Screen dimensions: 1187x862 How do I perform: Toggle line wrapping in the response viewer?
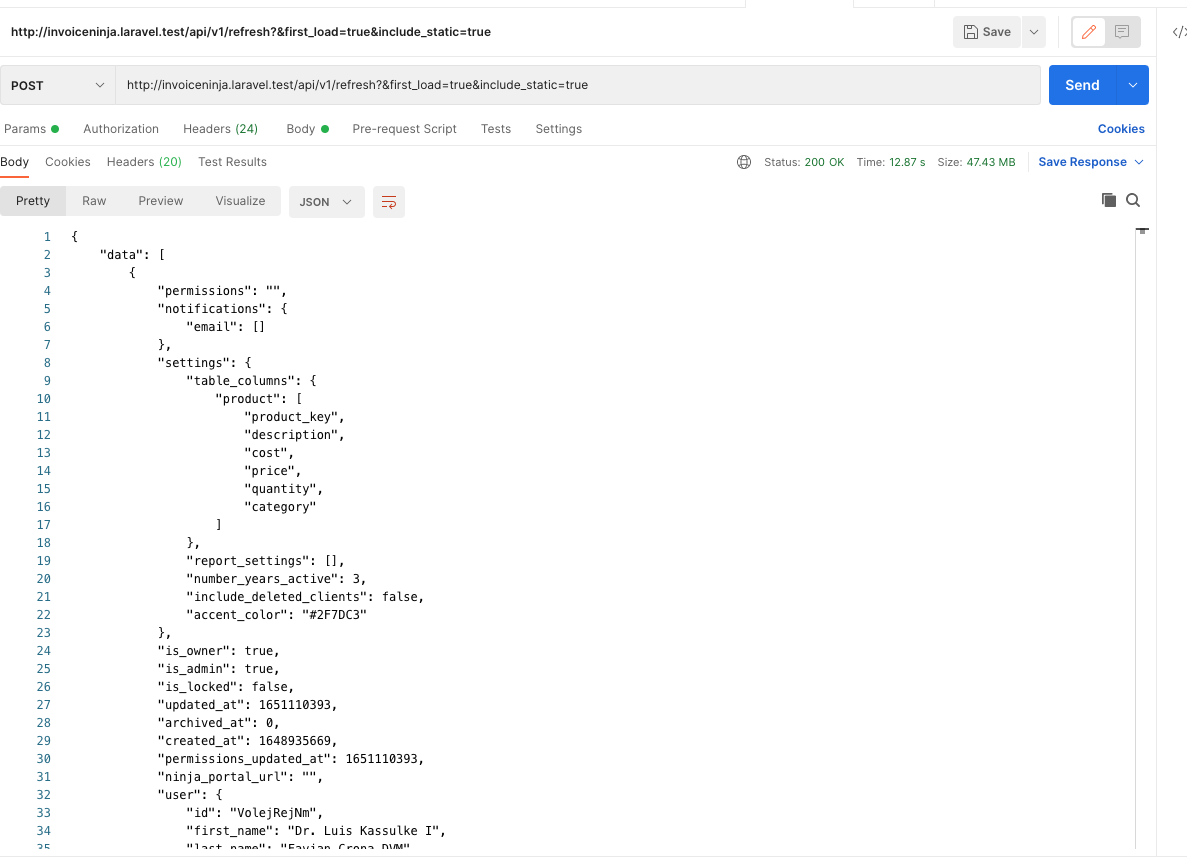pos(388,201)
